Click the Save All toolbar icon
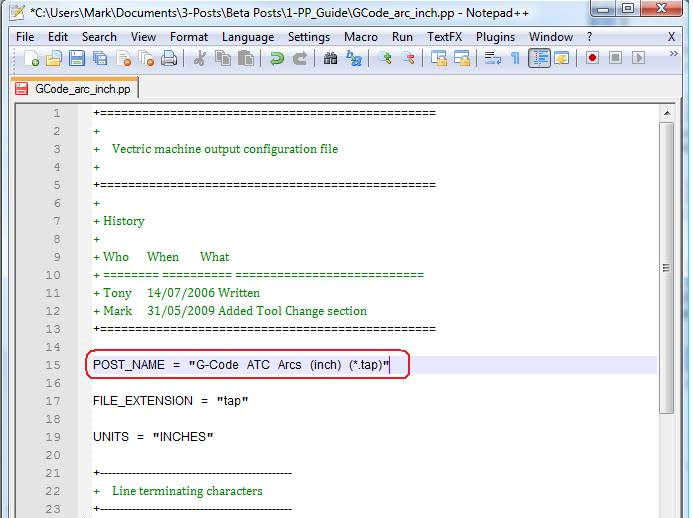 pyautogui.click(x=100, y=58)
